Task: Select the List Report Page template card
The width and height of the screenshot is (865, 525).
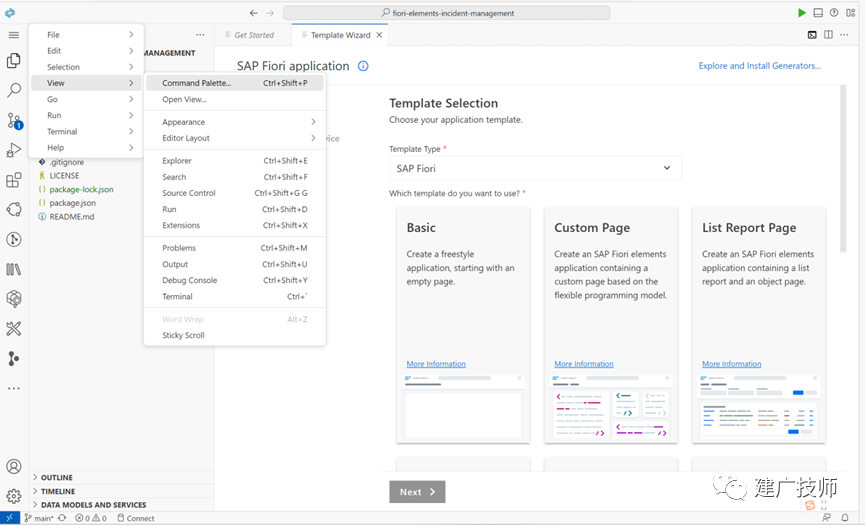Action: (759, 325)
